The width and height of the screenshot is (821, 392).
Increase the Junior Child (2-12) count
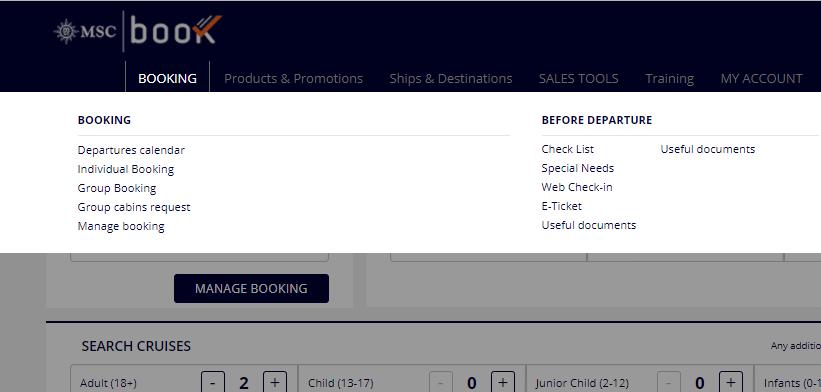tap(731, 383)
